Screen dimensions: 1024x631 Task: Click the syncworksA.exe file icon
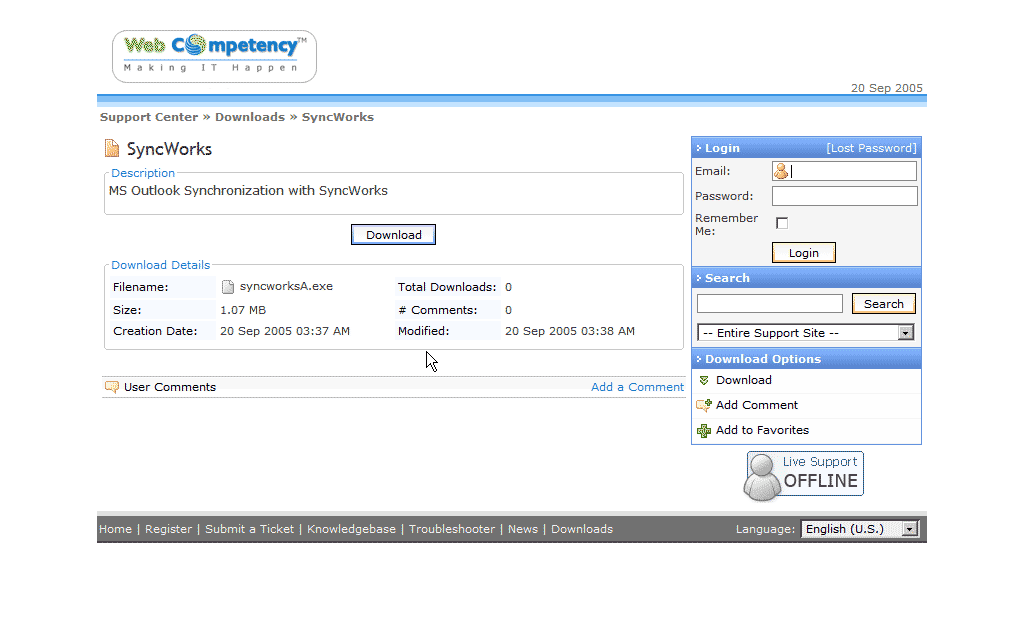227,287
